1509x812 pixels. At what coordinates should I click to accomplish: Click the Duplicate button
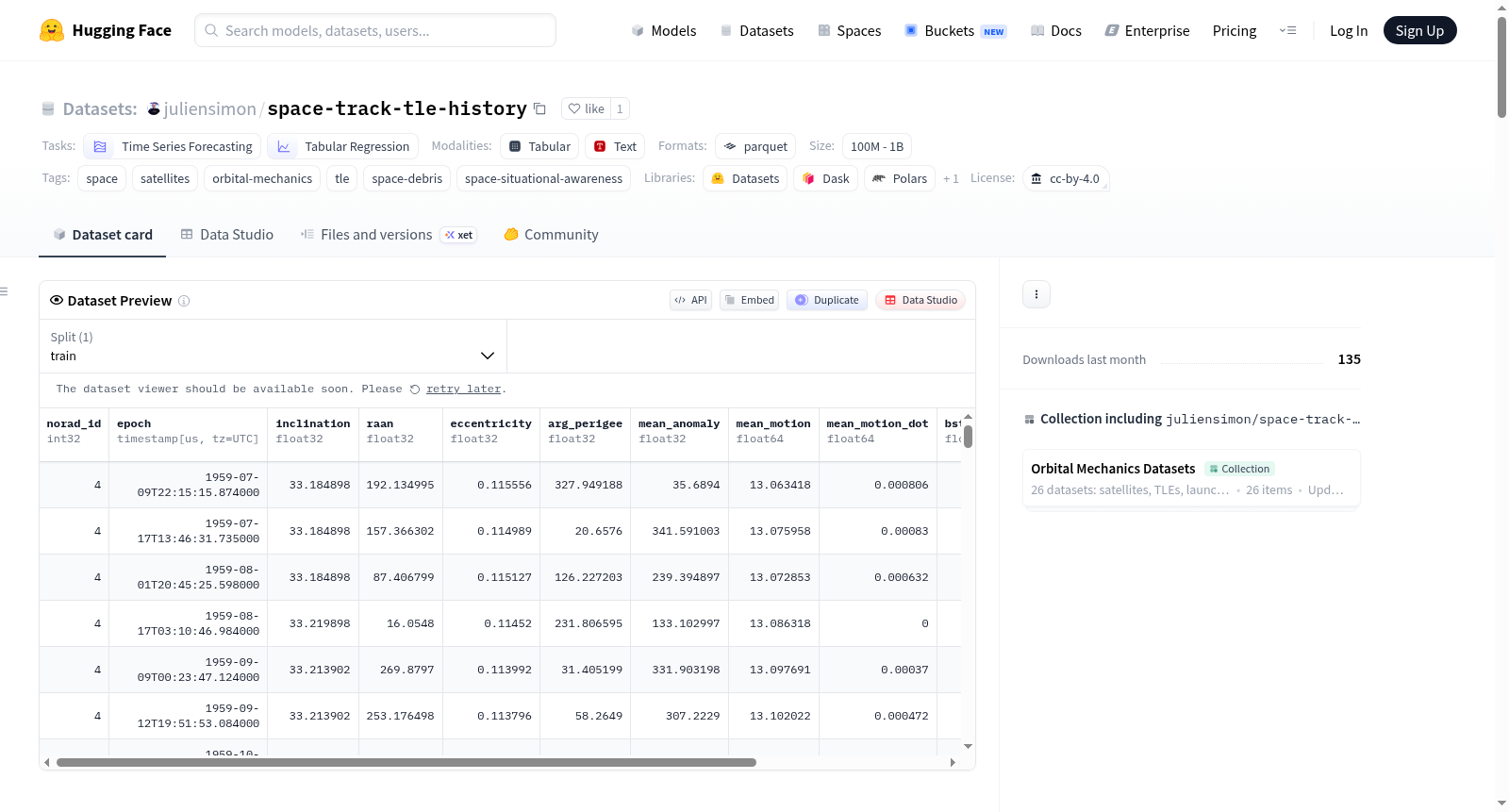827,300
